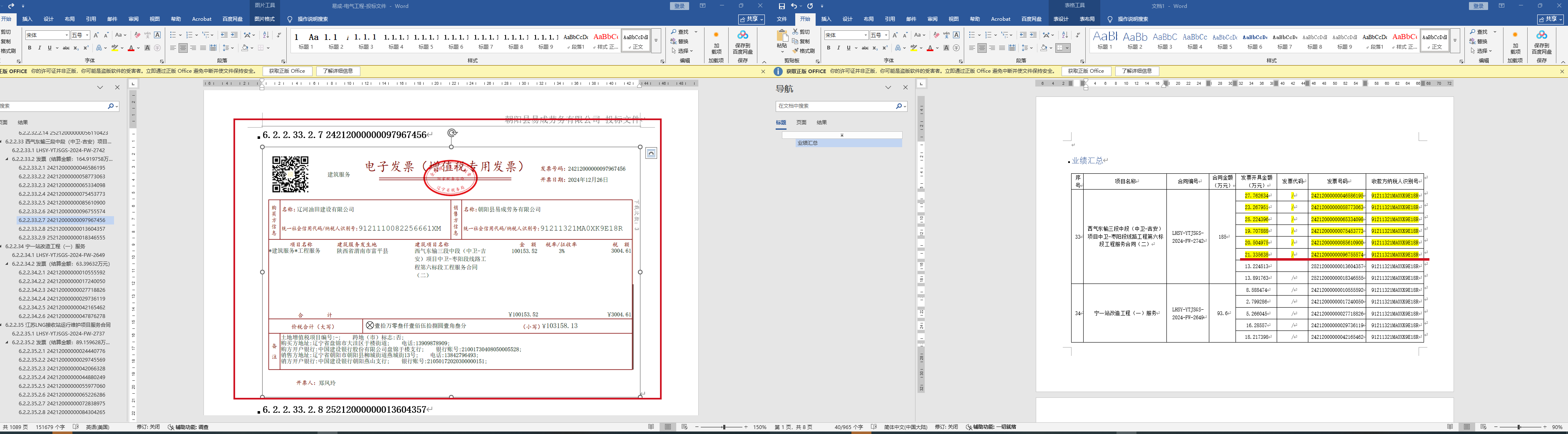Click the 在文档中搜索 navigation search box
This screenshot has height=434, width=1568.
(x=834, y=106)
